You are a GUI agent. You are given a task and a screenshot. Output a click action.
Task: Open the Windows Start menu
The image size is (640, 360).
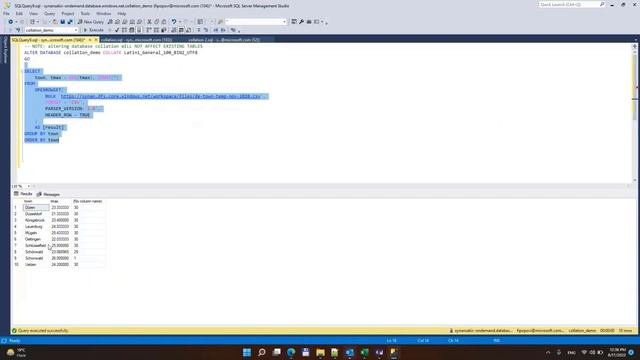click(247, 352)
